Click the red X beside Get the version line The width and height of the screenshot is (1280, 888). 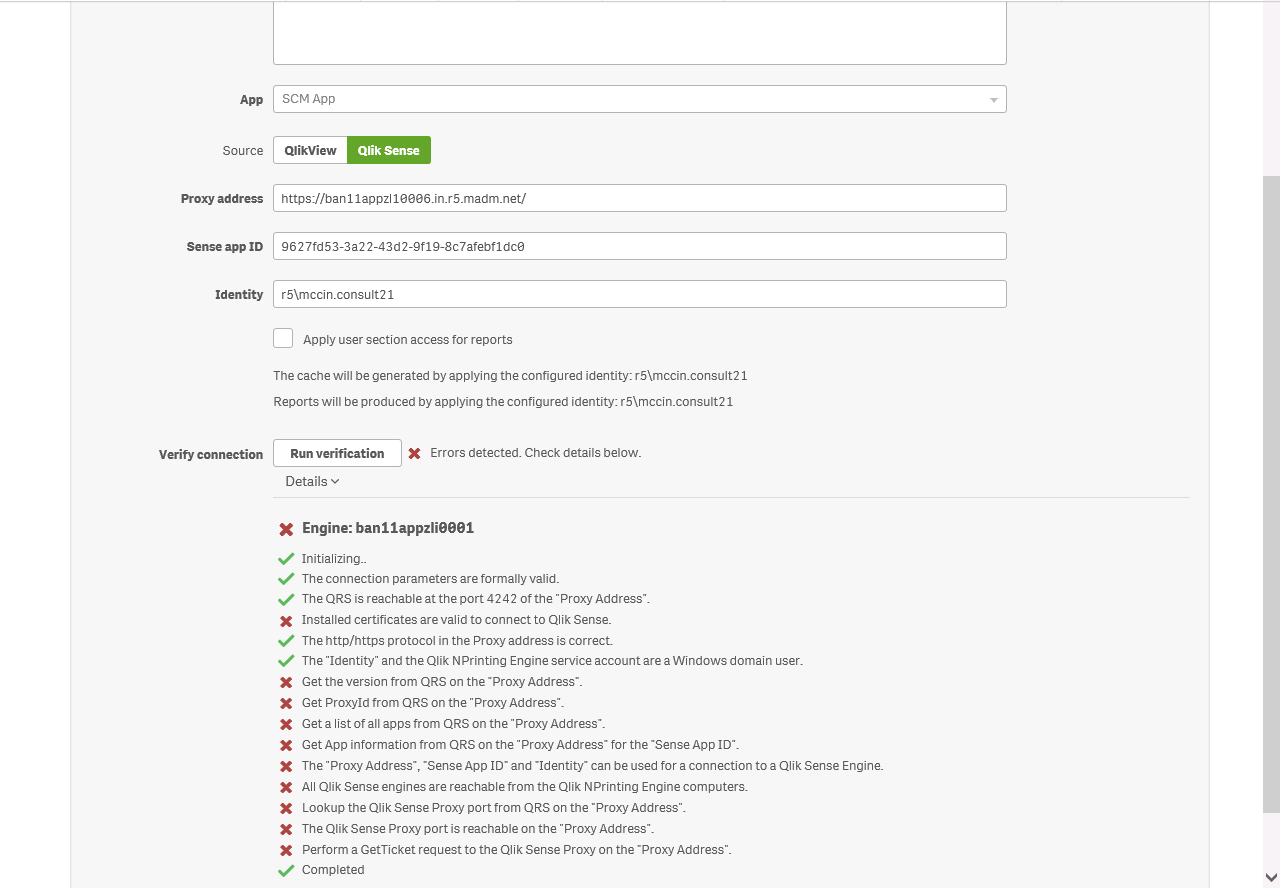(286, 683)
